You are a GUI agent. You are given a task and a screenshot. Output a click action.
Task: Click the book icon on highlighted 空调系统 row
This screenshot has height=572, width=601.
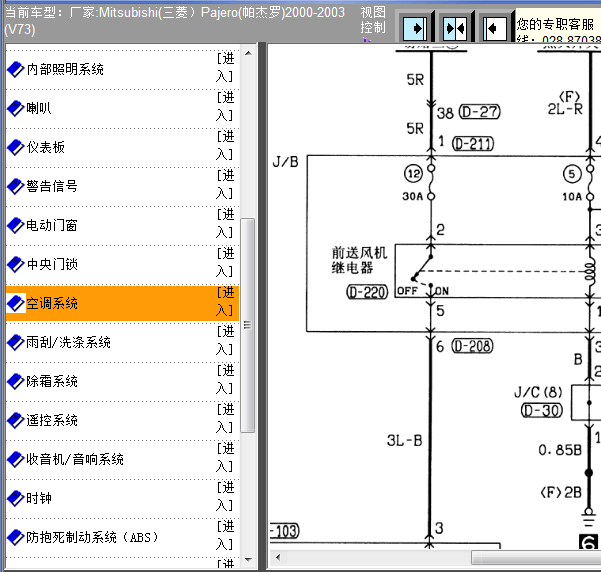click(15, 304)
